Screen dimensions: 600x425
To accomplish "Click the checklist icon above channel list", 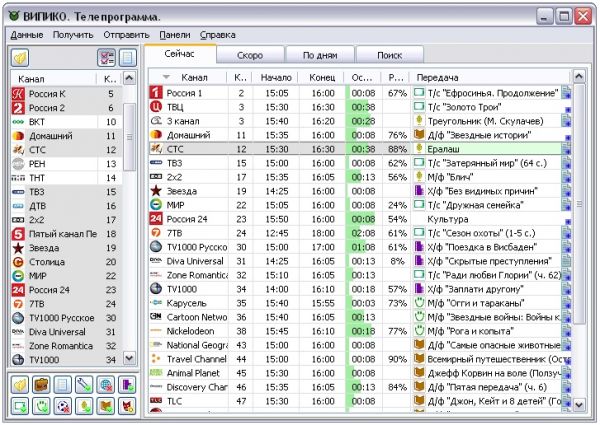I will point(107,58).
